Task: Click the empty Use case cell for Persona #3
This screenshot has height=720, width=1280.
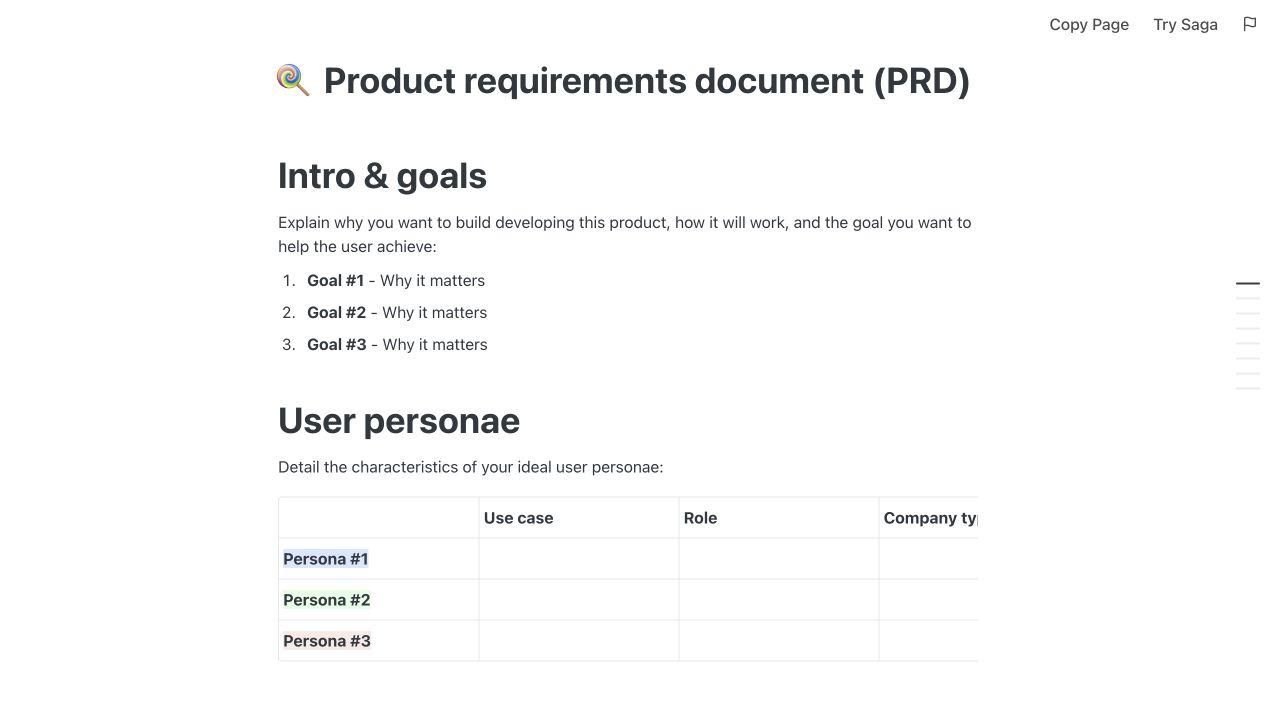Action: click(579, 641)
